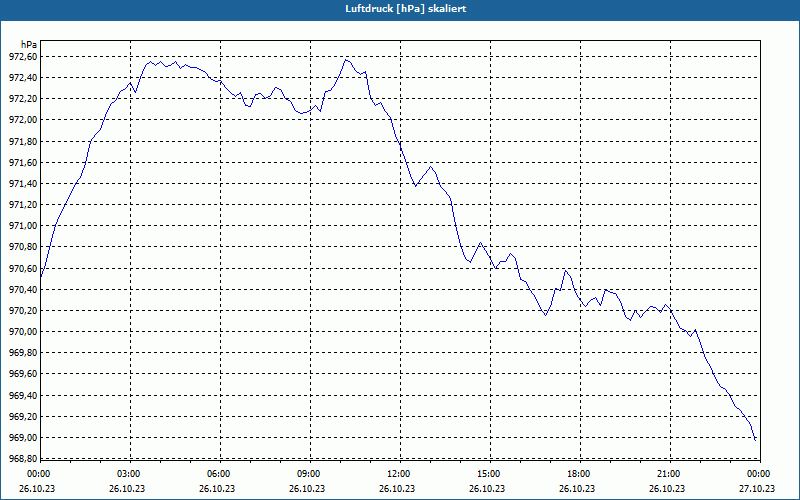Click the 969,00 axis value
The height and width of the screenshot is (500, 800).
(23, 438)
